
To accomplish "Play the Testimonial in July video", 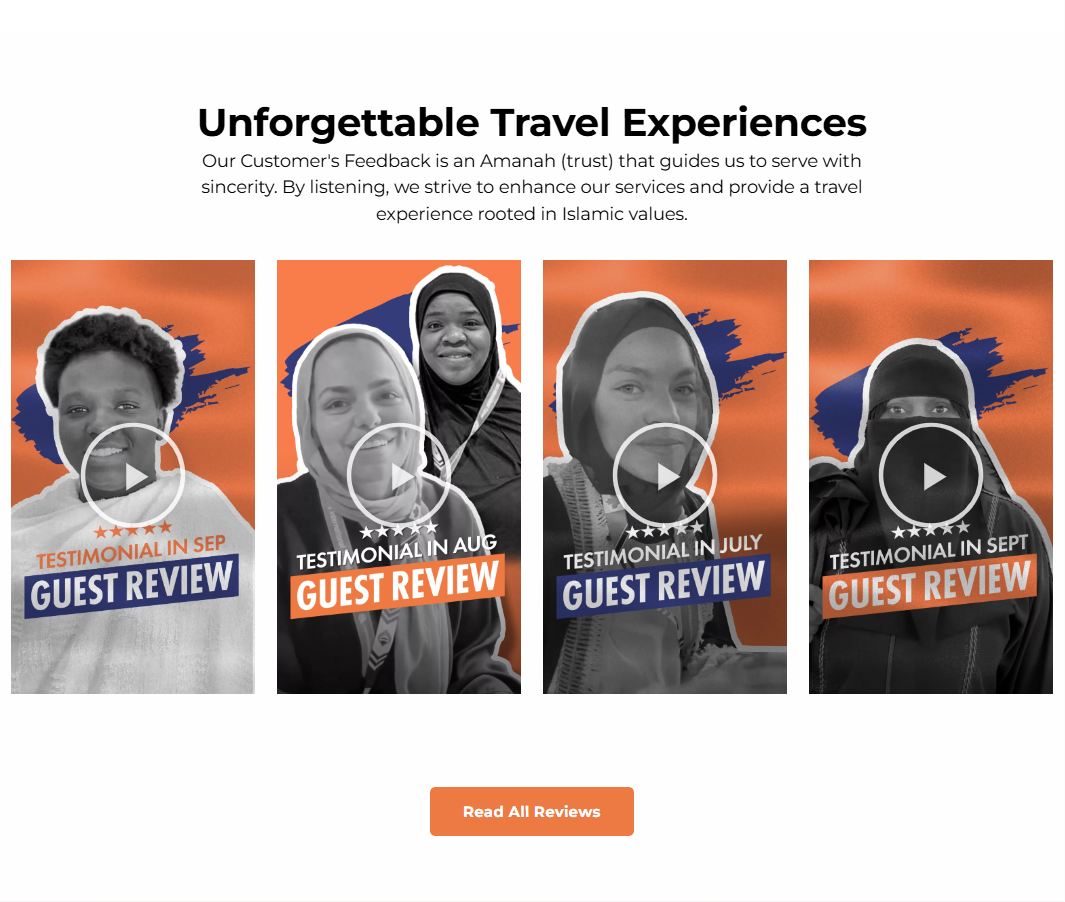I will 666,476.
